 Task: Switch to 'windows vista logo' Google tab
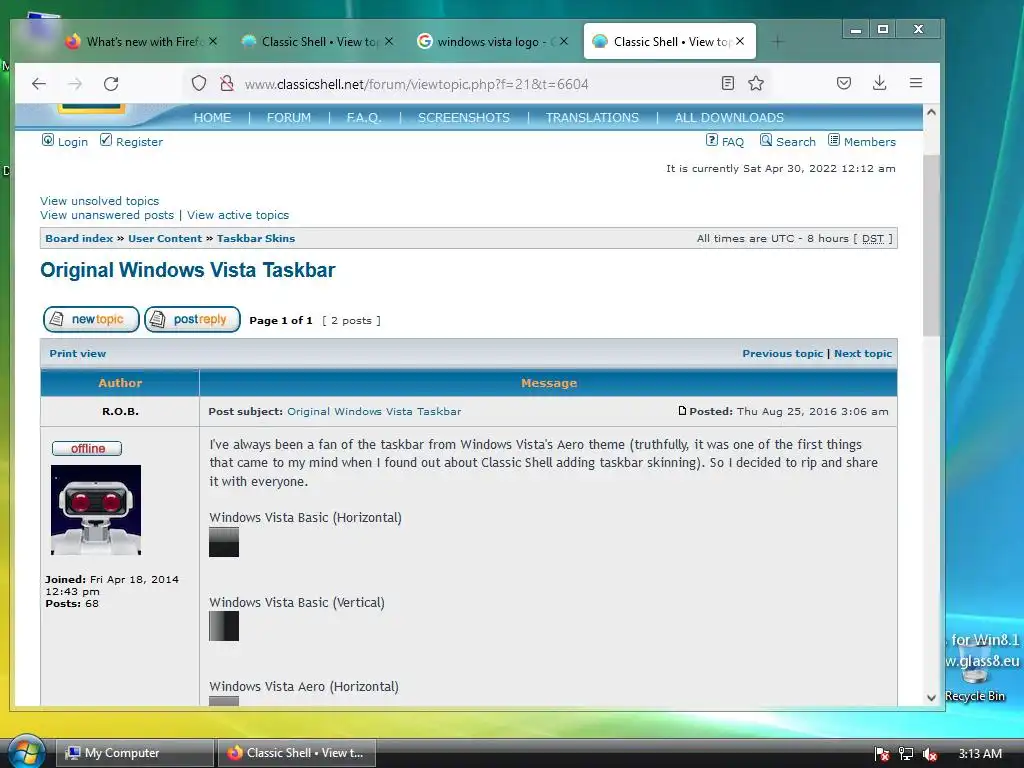pyautogui.click(x=493, y=42)
